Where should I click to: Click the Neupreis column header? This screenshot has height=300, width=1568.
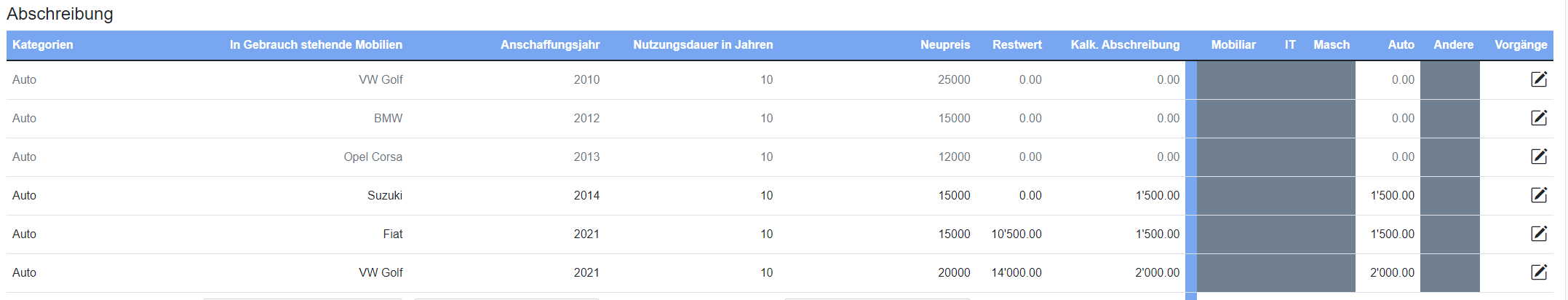tap(945, 44)
